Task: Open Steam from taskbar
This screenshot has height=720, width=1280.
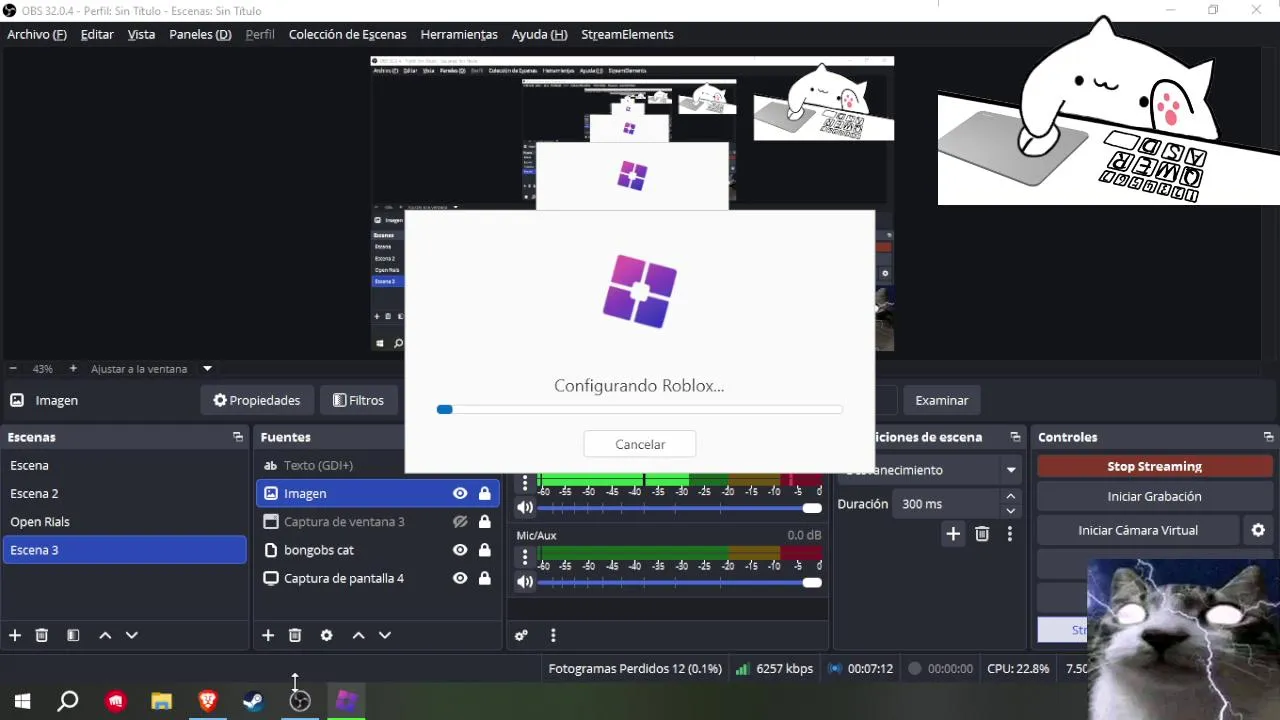Action: (x=254, y=701)
